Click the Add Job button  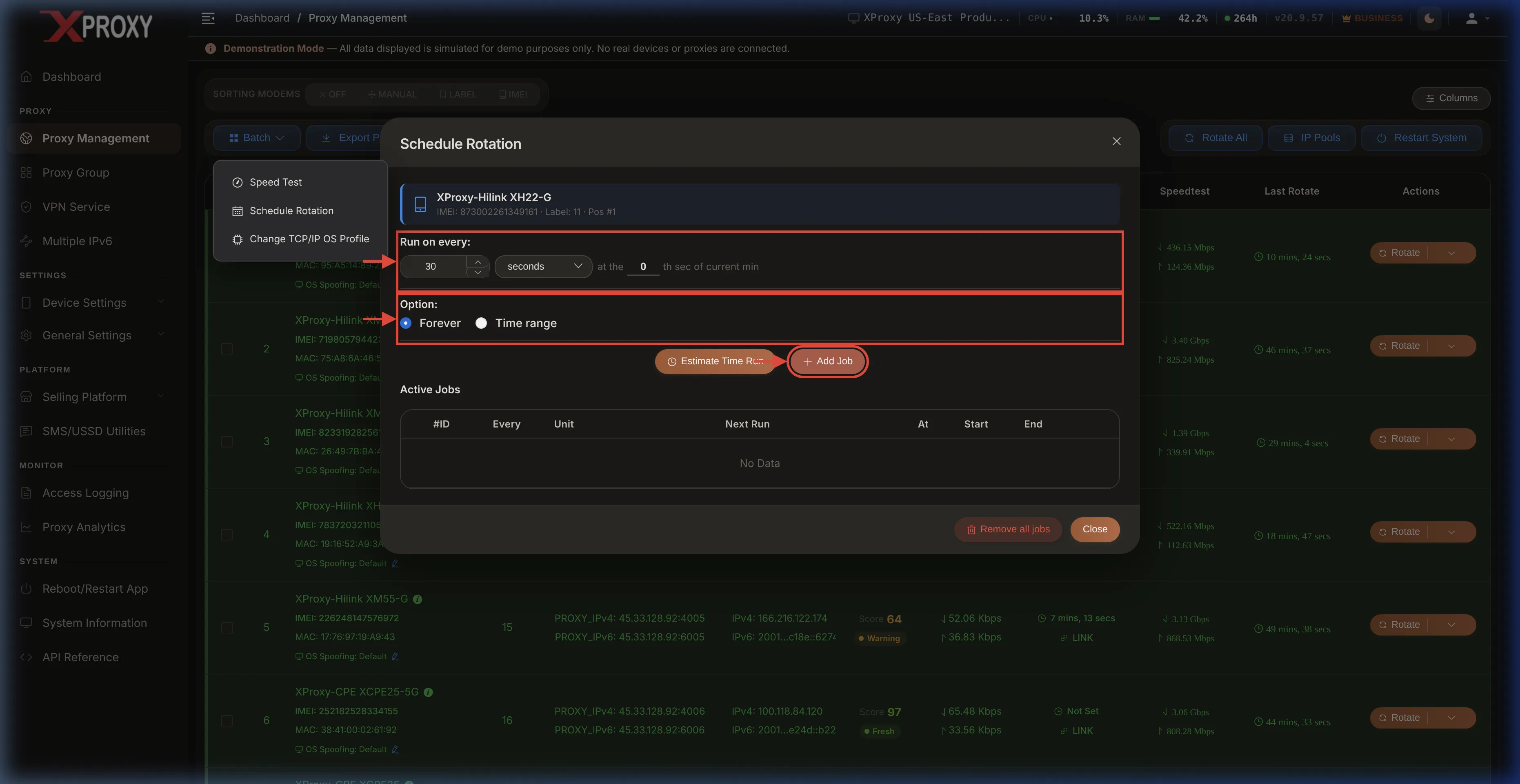pos(828,361)
